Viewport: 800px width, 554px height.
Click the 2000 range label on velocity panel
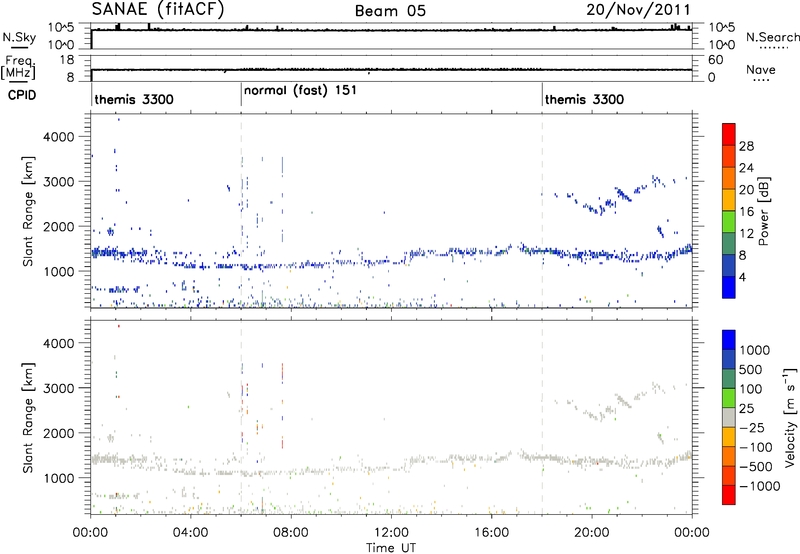[58, 433]
